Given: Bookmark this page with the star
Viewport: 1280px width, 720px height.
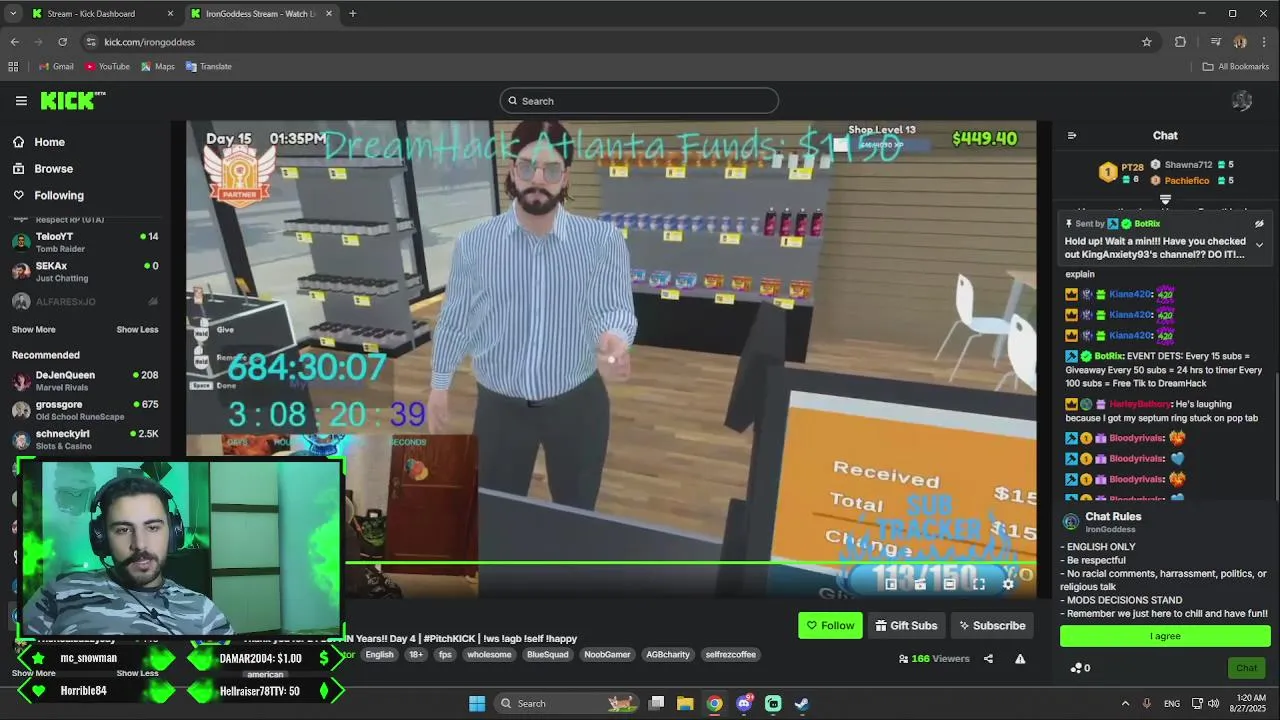Looking at the screenshot, I should [x=1147, y=42].
